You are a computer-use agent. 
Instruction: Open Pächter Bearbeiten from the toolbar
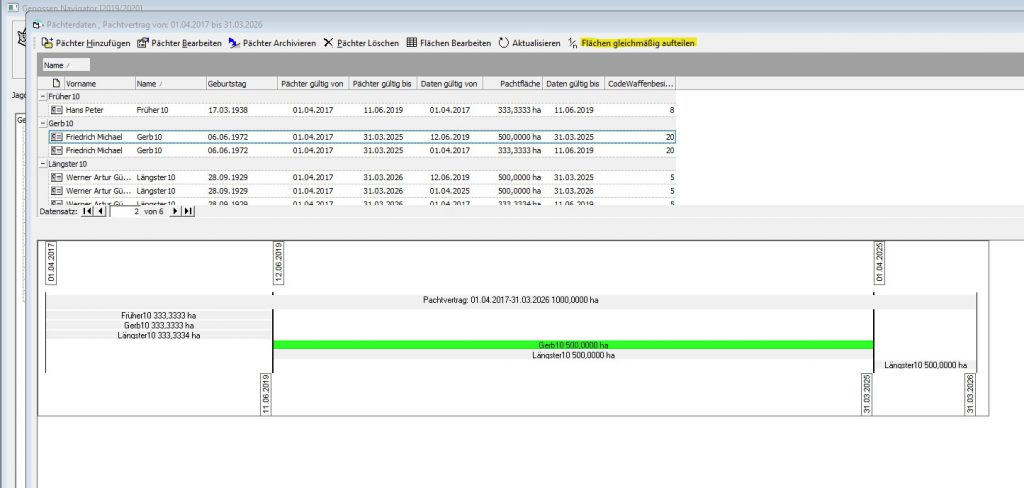[143, 43]
